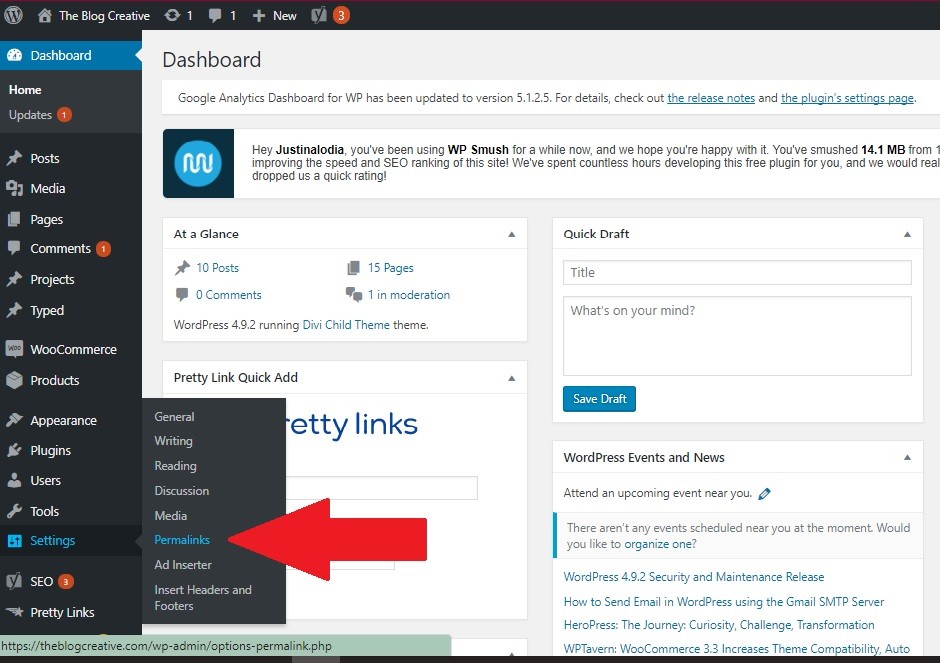Click the WP Smush logo in the notice
This screenshot has width=940, height=663.
198,163
